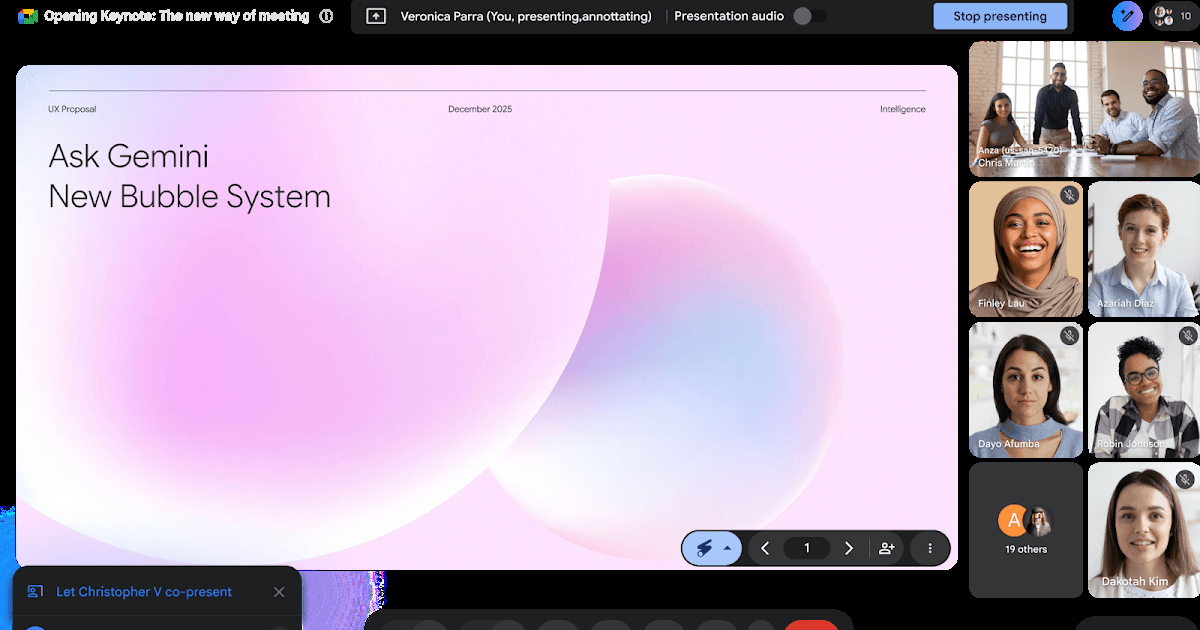Image resolution: width=1200 pixels, height=630 pixels.
Task: Open the 19 others tile
Action: [1026, 530]
